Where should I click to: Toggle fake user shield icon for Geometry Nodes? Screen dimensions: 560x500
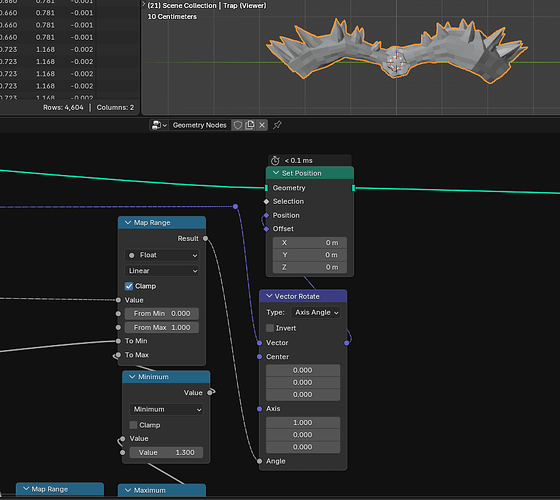[x=238, y=125]
